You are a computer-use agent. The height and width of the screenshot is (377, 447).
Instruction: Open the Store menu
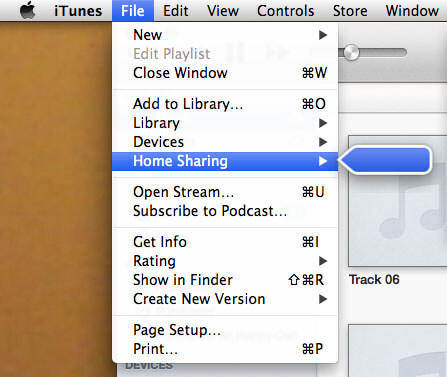350,11
